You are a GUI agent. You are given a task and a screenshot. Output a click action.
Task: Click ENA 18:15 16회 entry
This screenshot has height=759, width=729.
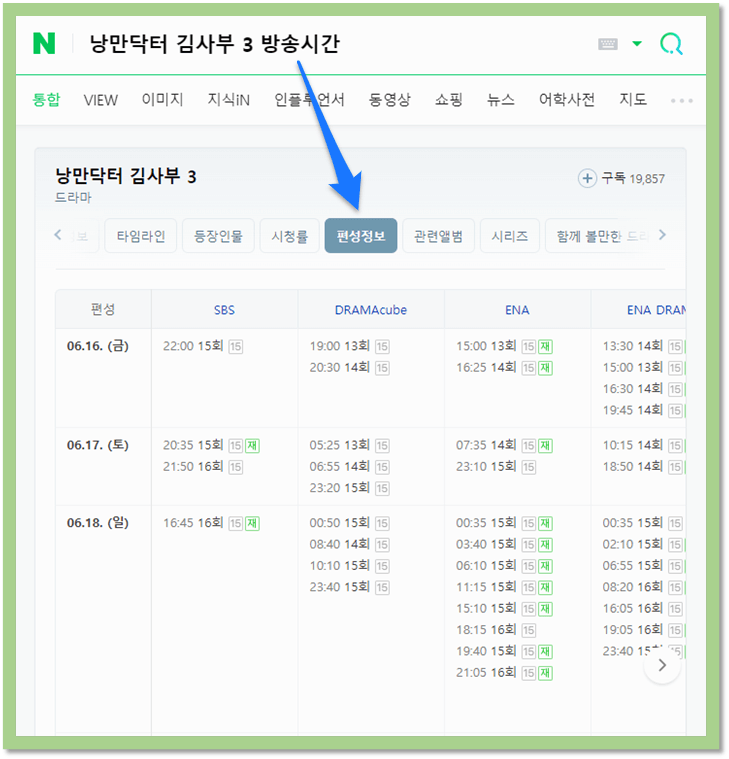(x=496, y=630)
